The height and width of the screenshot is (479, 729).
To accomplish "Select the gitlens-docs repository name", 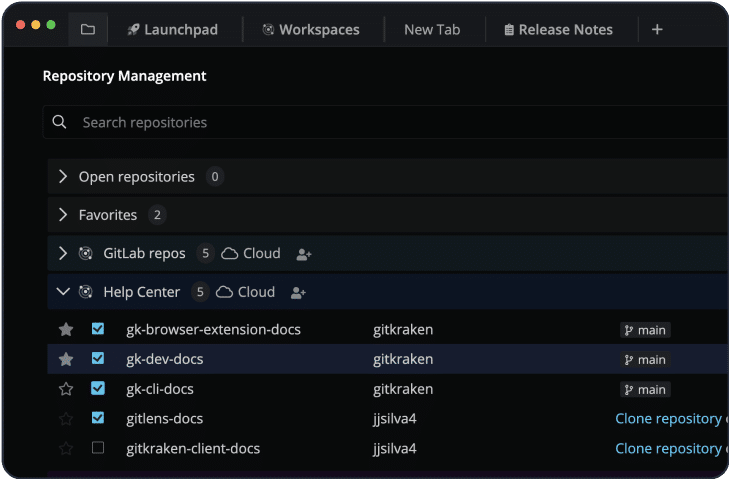I will [x=165, y=419].
